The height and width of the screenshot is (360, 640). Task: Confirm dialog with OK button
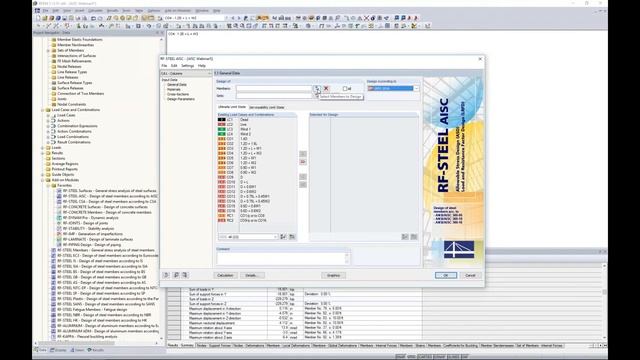click(446, 276)
